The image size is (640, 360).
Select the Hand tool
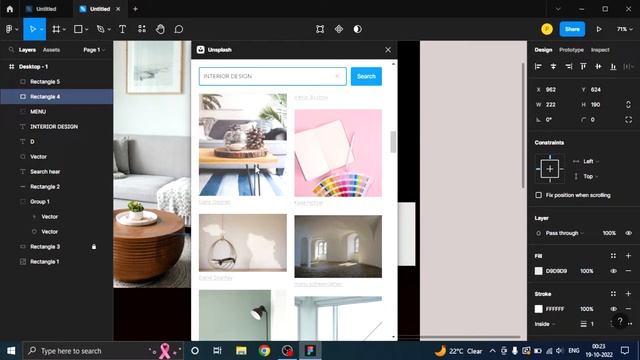(x=160, y=29)
